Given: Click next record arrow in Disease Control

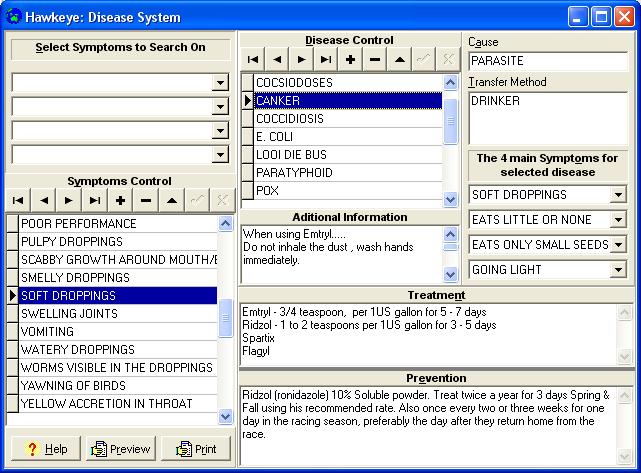Looking at the screenshot, I should point(302,60).
